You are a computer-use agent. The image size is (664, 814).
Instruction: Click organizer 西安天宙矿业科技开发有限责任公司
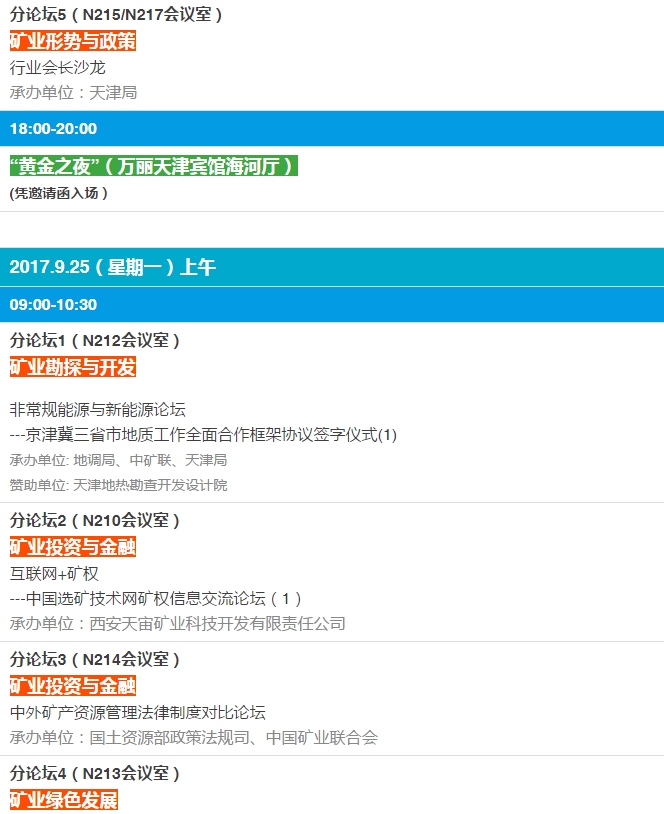(177, 623)
